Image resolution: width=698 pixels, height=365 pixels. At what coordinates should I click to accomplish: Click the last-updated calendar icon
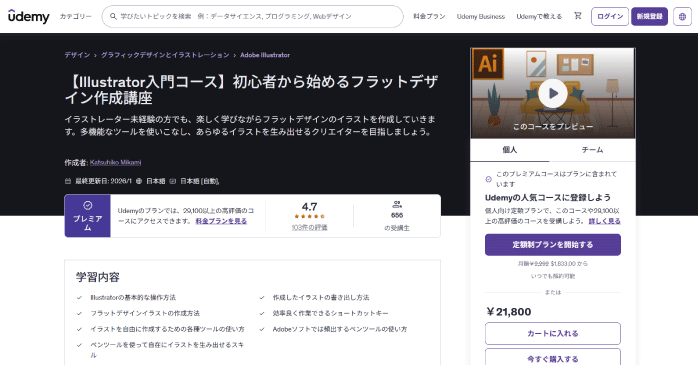pyautogui.click(x=68, y=181)
